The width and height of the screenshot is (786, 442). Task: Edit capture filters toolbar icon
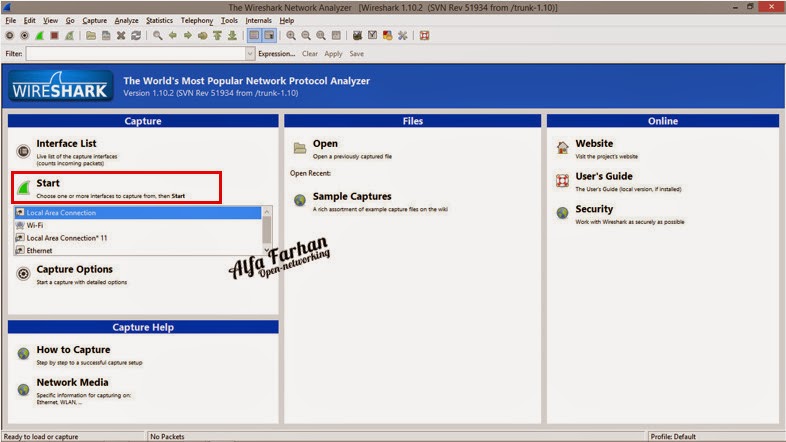point(357,36)
